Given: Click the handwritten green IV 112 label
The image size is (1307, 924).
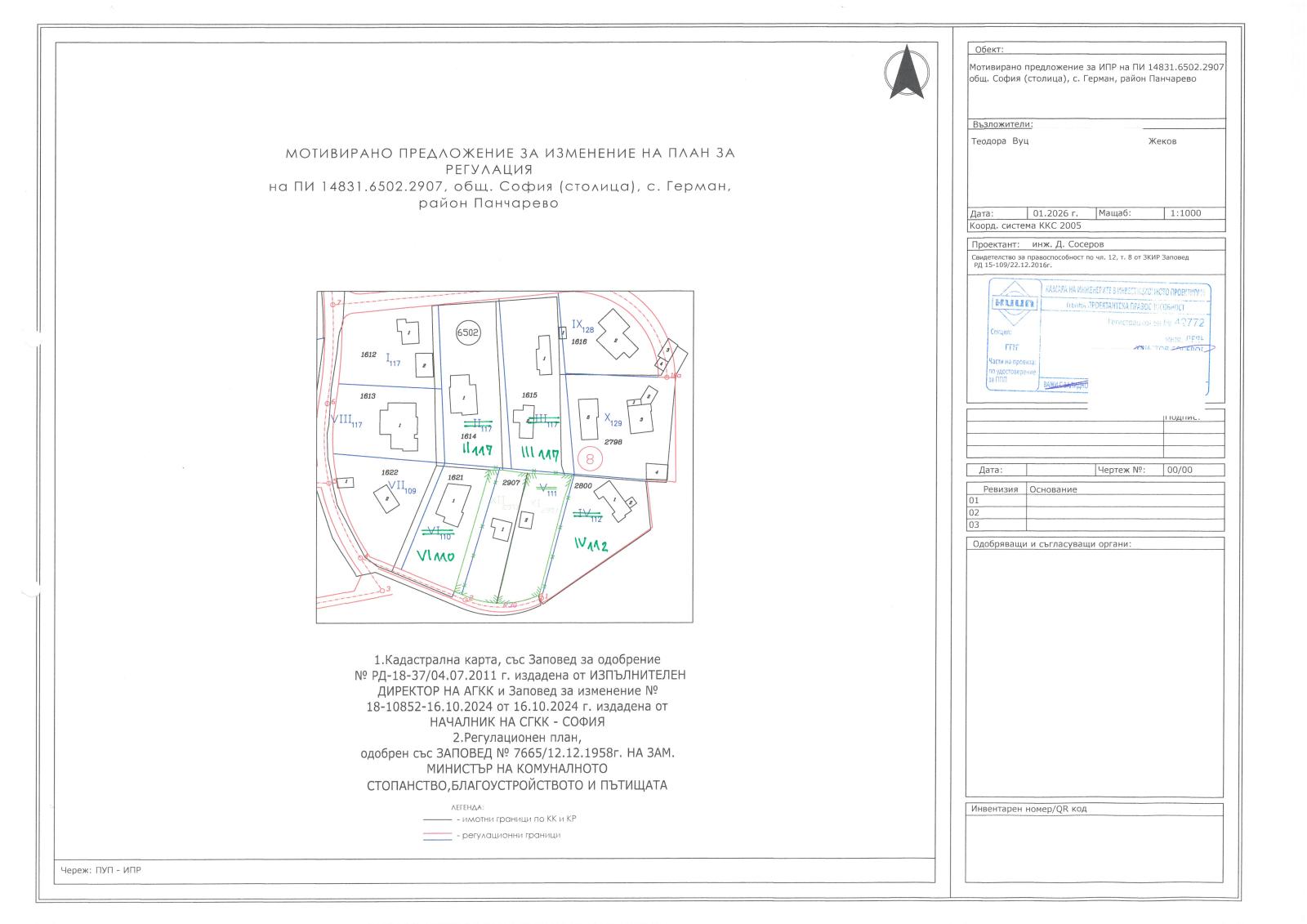Looking at the screenshot, I should [x=591, y=545].
